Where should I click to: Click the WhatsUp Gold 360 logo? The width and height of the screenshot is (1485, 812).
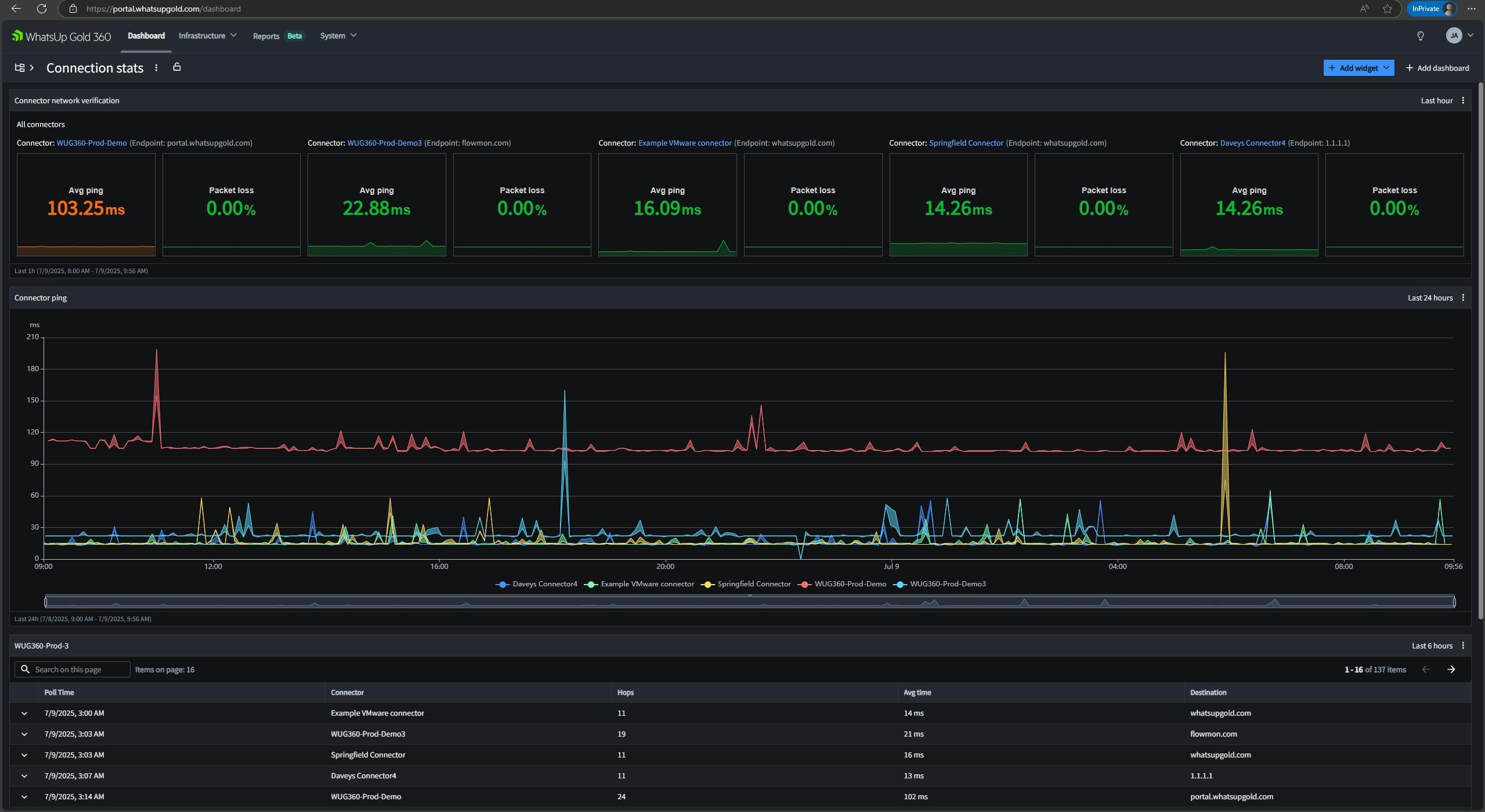(x=61, y=37)
